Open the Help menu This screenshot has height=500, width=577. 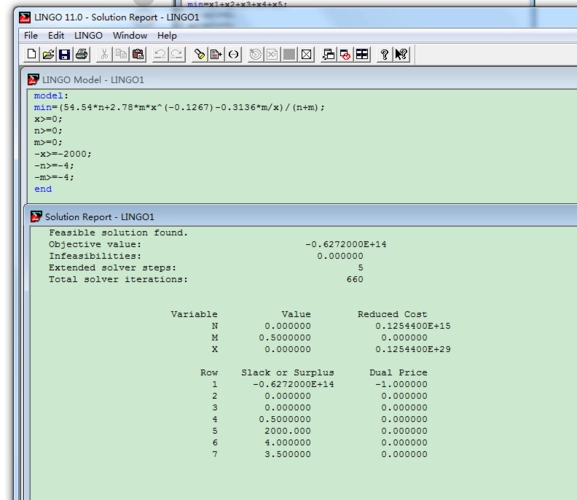167,35
